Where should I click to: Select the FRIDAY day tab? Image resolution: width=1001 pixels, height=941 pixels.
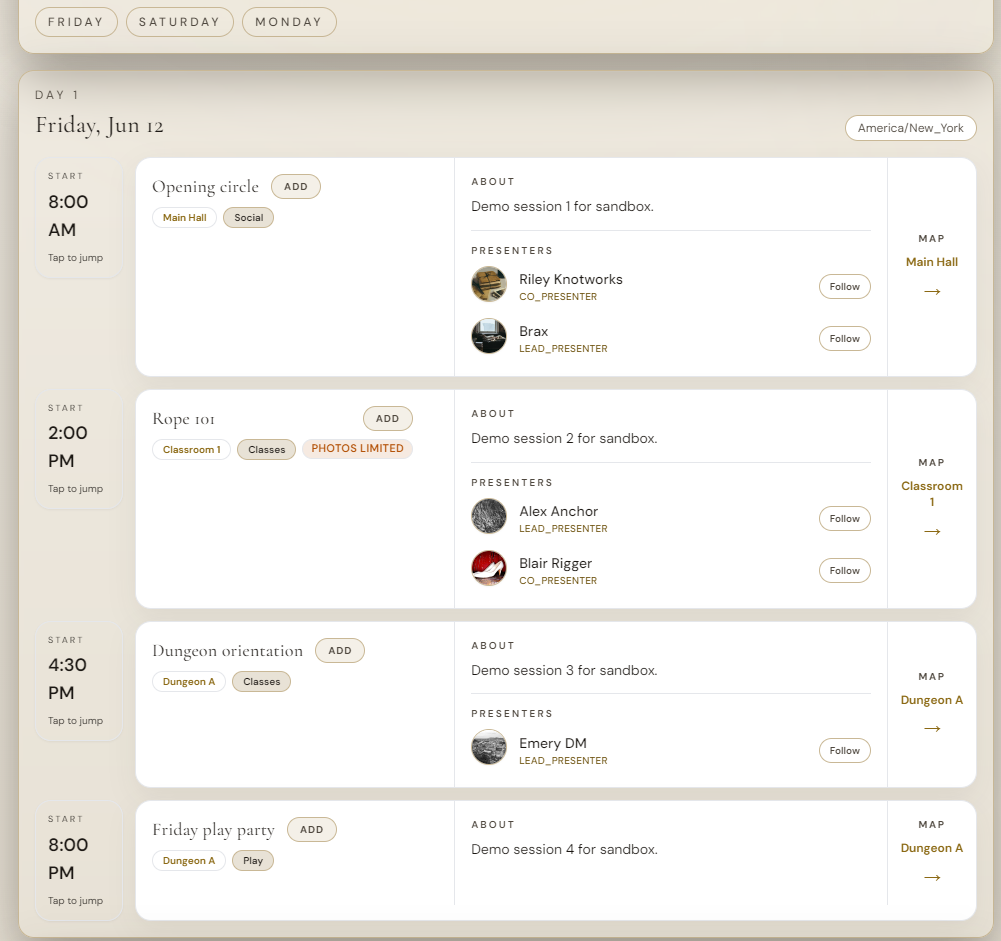[x=76, y=22]
